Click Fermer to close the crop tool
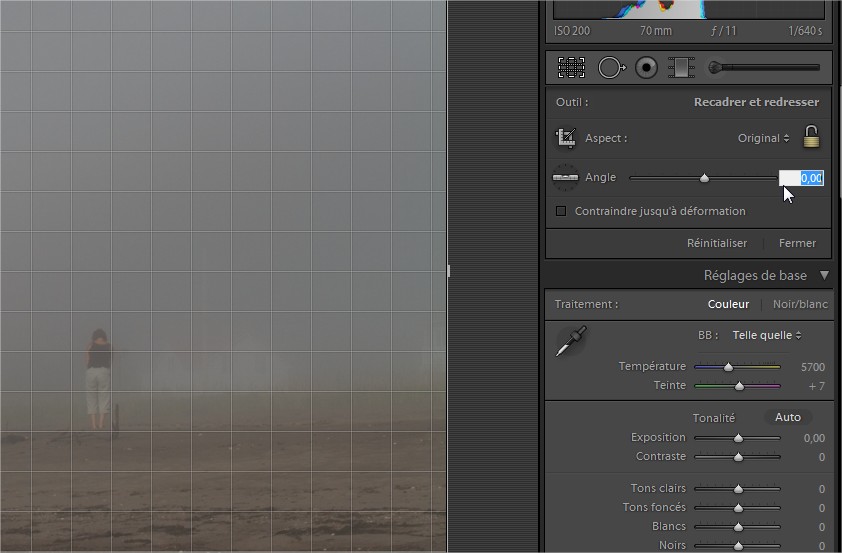This screenshot has width=842, height=553. click(797, 243)
